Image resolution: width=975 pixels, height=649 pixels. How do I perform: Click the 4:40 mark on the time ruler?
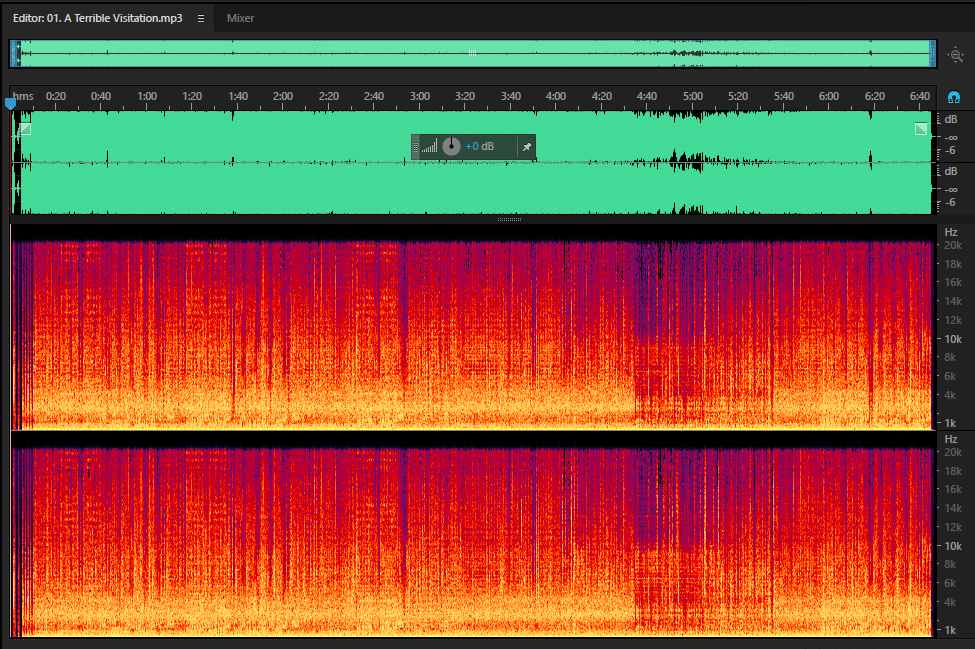click(647, 96)
